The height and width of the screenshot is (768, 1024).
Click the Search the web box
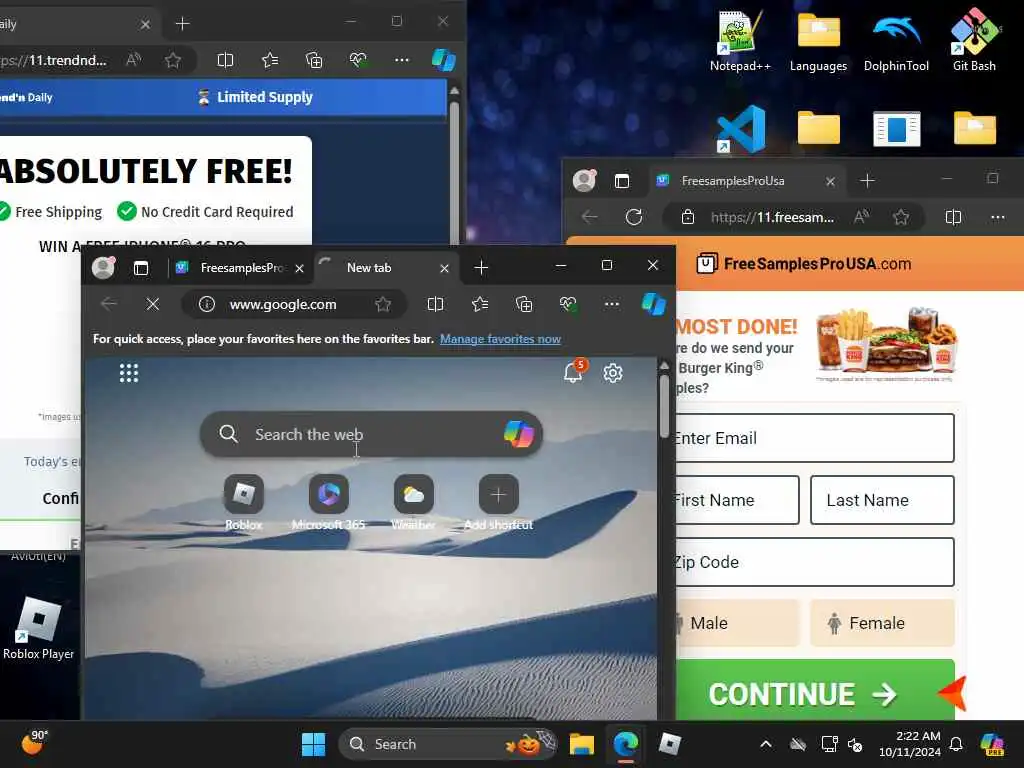[x=371, y=434]
